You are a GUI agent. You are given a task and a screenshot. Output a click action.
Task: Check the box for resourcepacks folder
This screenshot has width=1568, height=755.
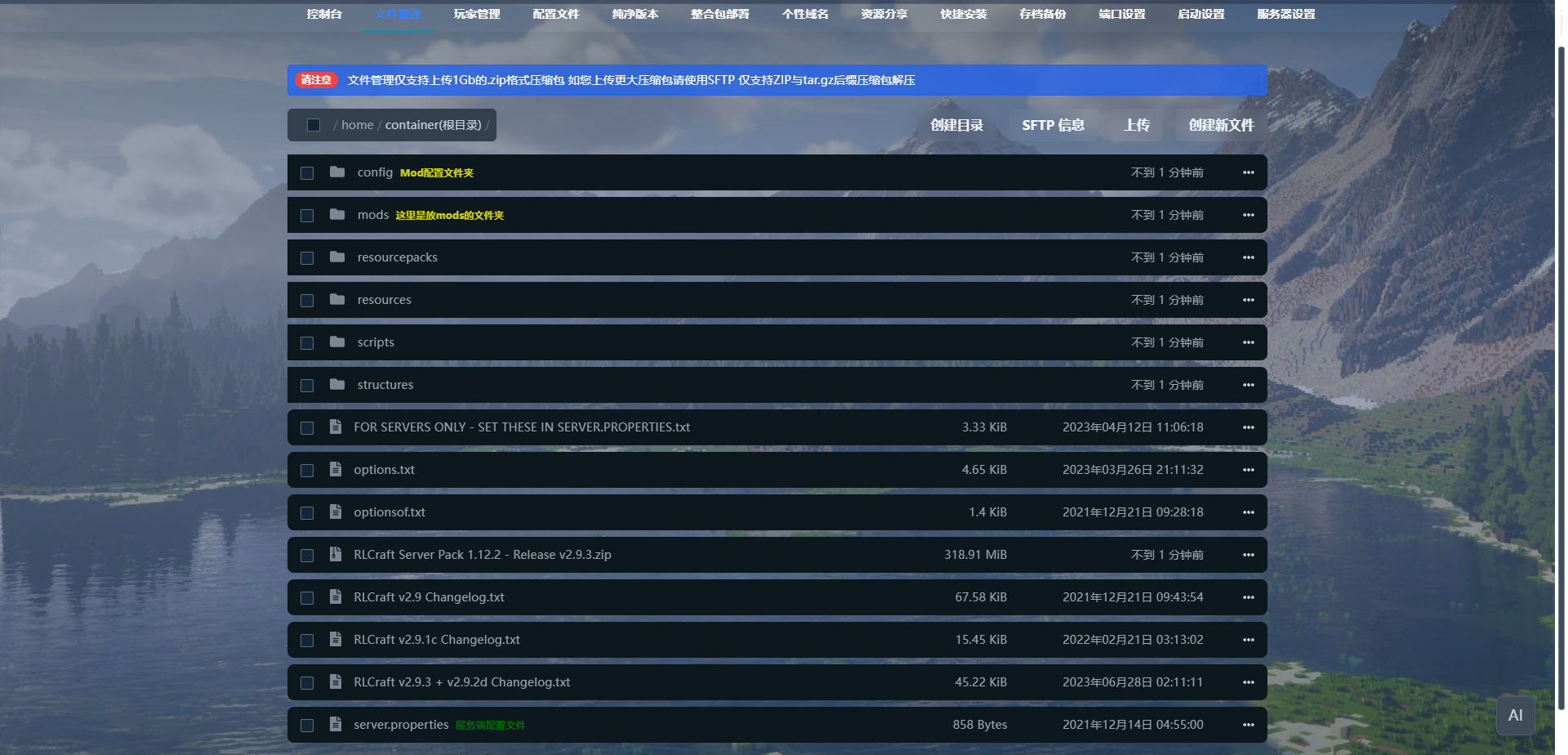point(307,258)
